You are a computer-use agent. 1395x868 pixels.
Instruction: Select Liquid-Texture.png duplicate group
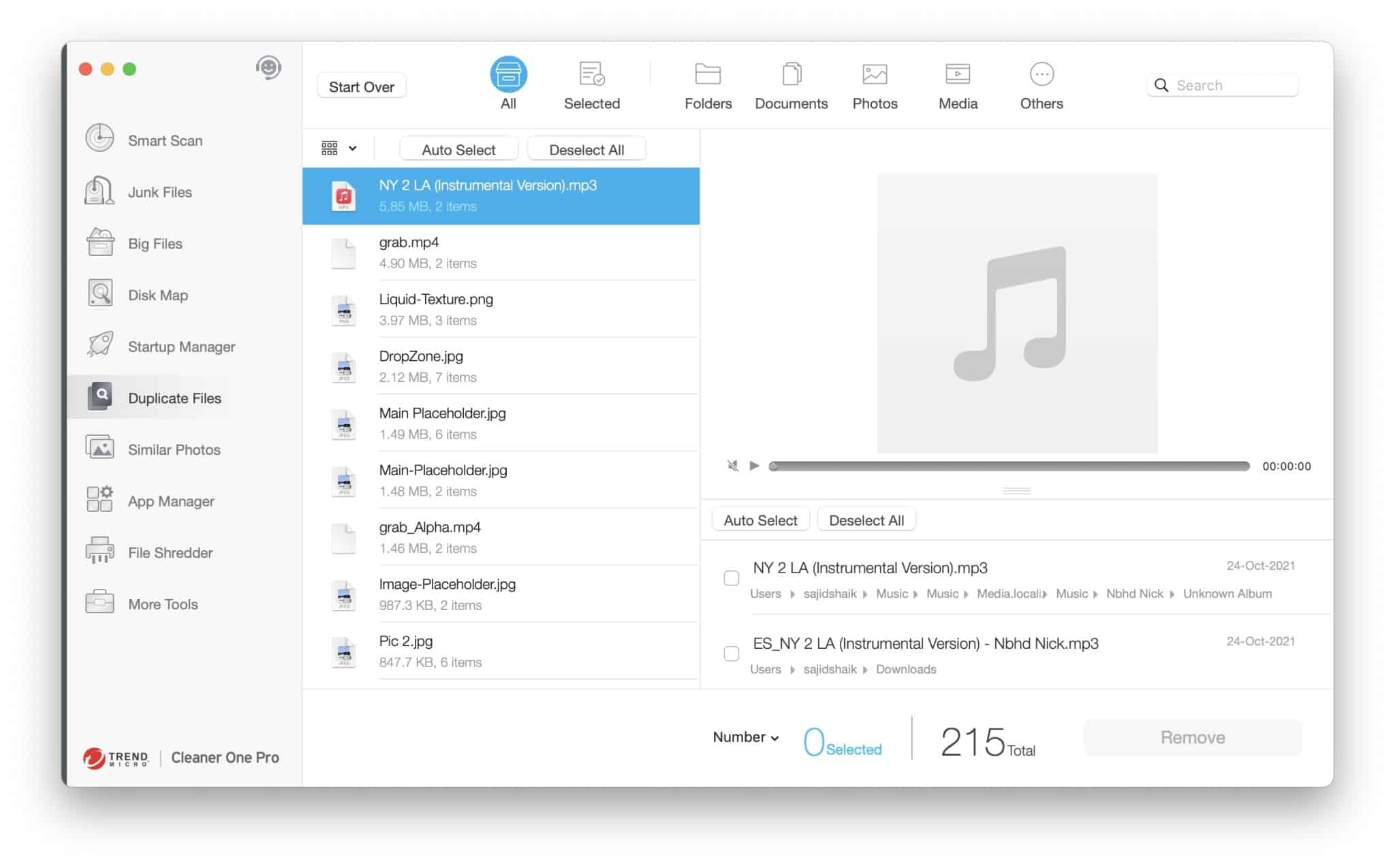[501, 310]
